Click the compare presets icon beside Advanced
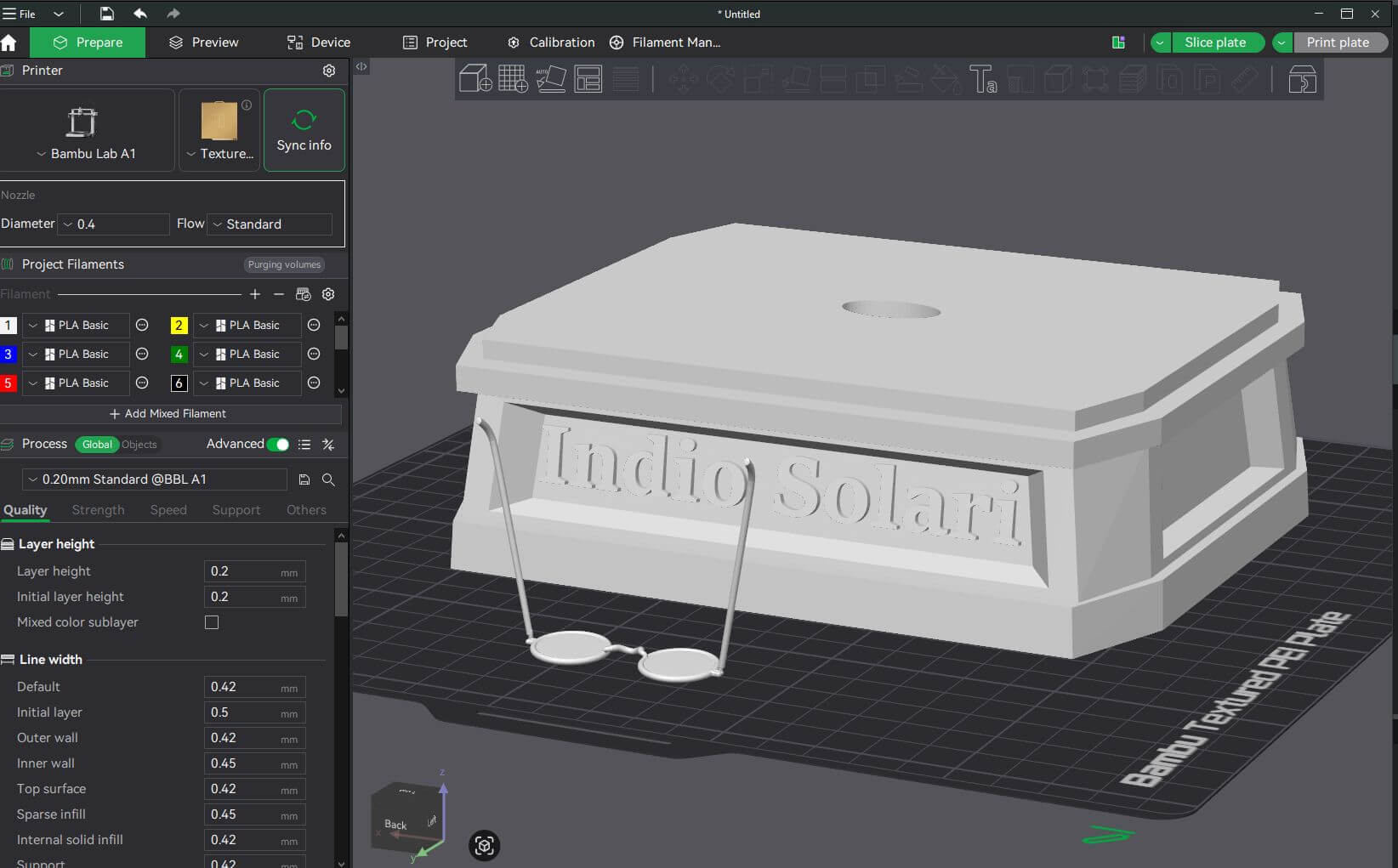The height and width of the screenshot is (868, 1398). (328, 445)
